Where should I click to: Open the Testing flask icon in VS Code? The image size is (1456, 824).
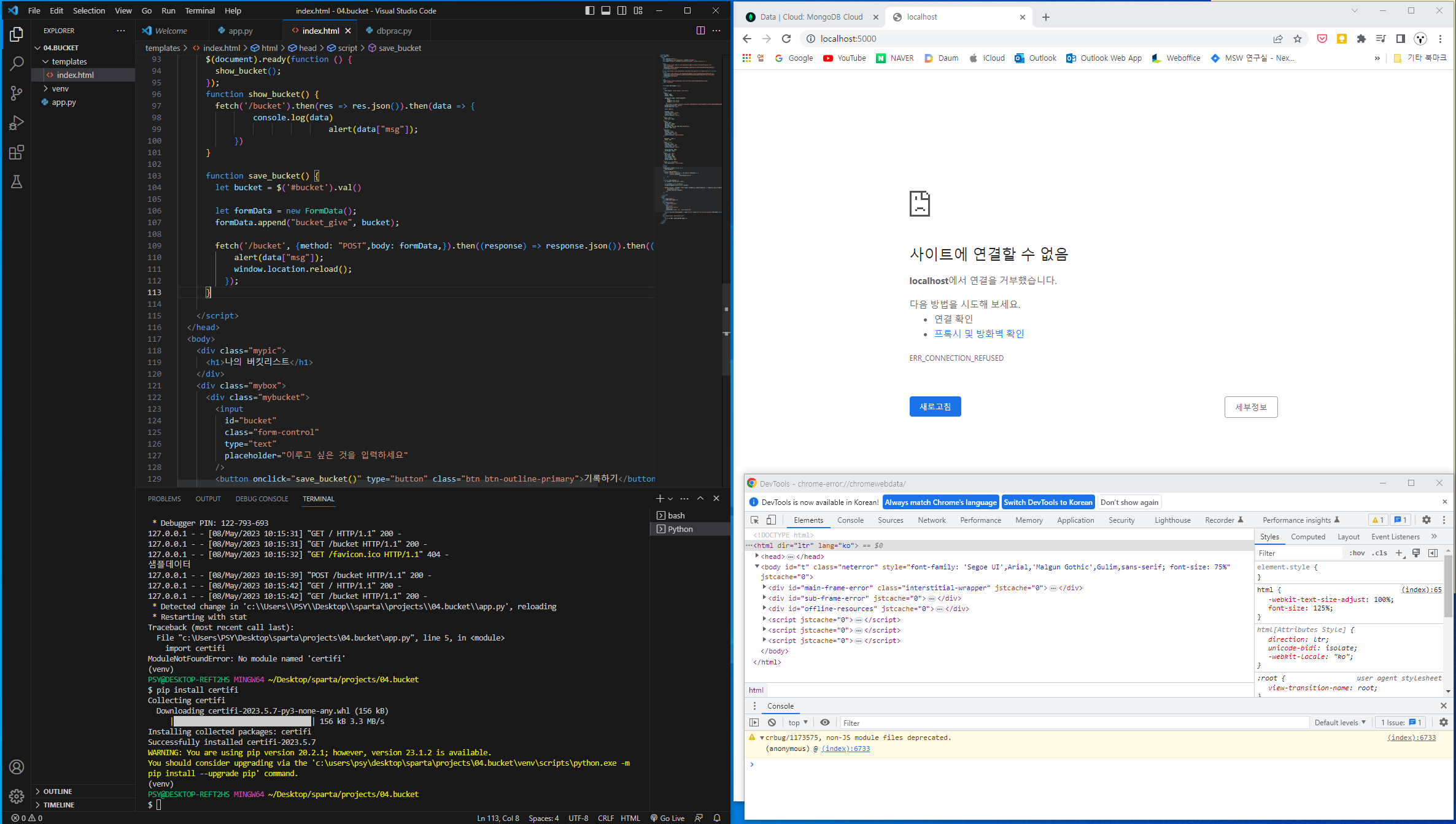(17, 182)
